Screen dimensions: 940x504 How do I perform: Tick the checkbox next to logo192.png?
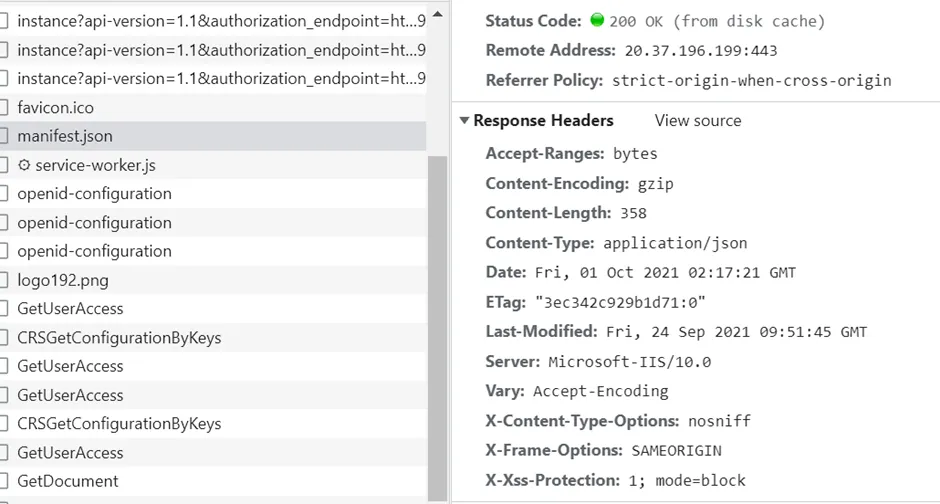point(3,280)
